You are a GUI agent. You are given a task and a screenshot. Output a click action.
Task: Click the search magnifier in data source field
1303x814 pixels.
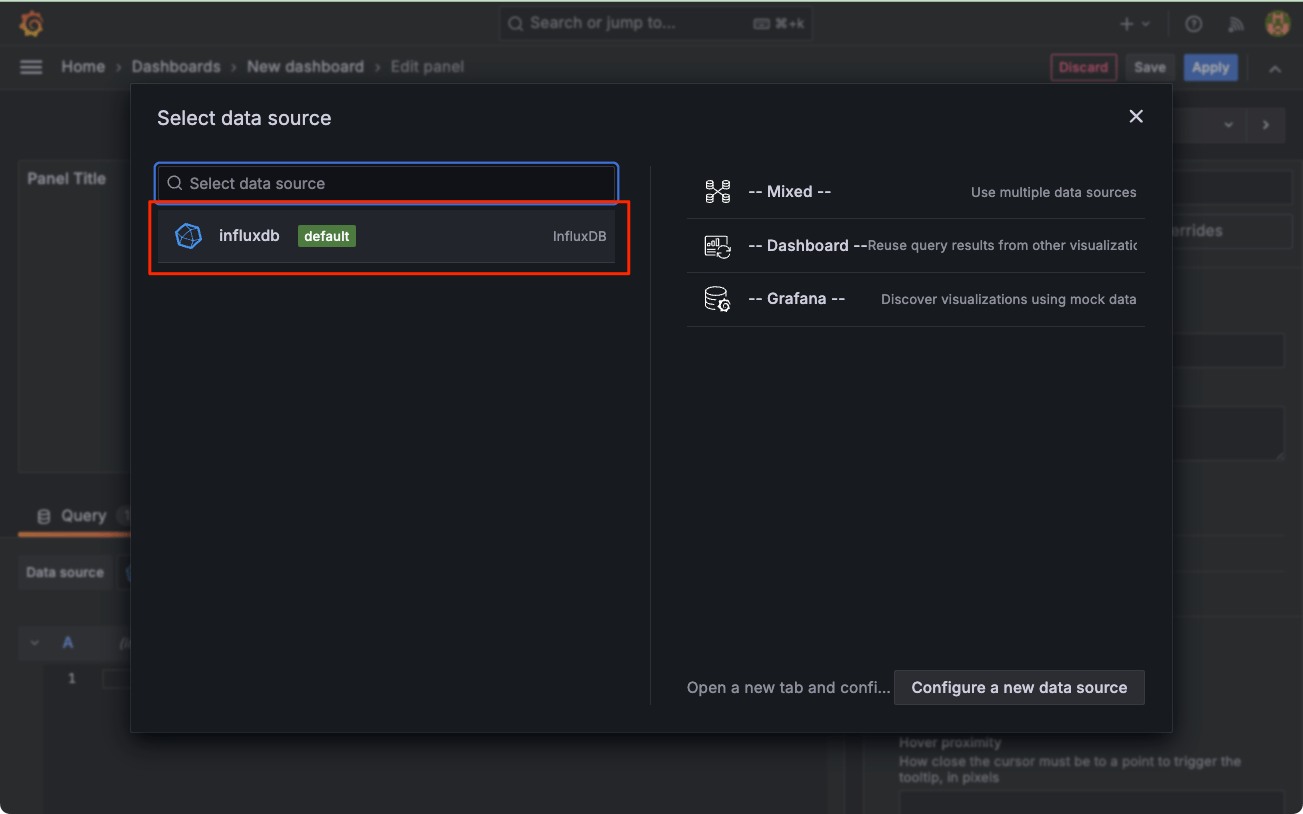tap(175, 184)
